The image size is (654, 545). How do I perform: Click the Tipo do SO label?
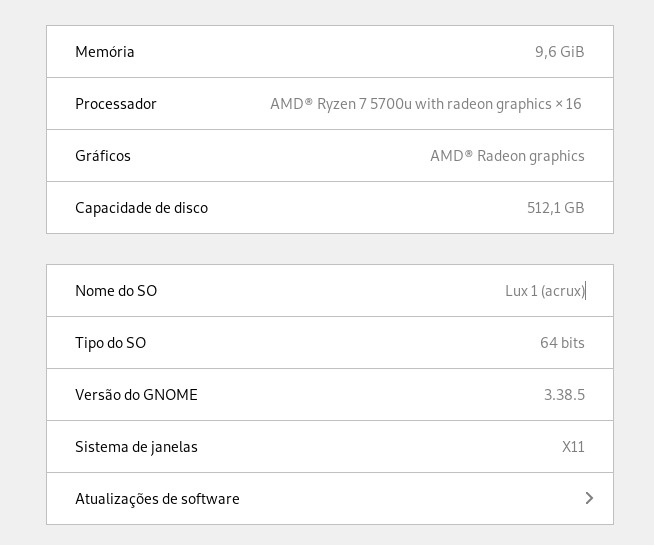pos(111,343)
